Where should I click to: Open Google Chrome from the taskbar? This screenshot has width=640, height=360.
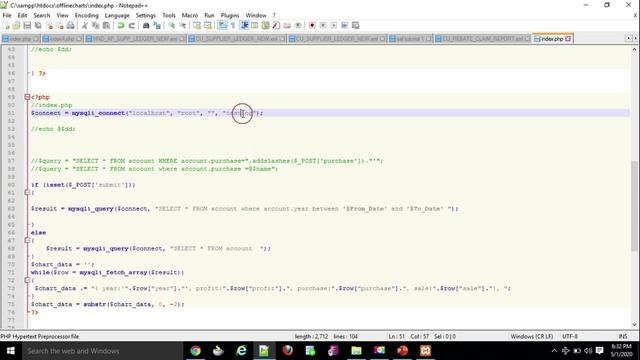(x=196, y=351)
